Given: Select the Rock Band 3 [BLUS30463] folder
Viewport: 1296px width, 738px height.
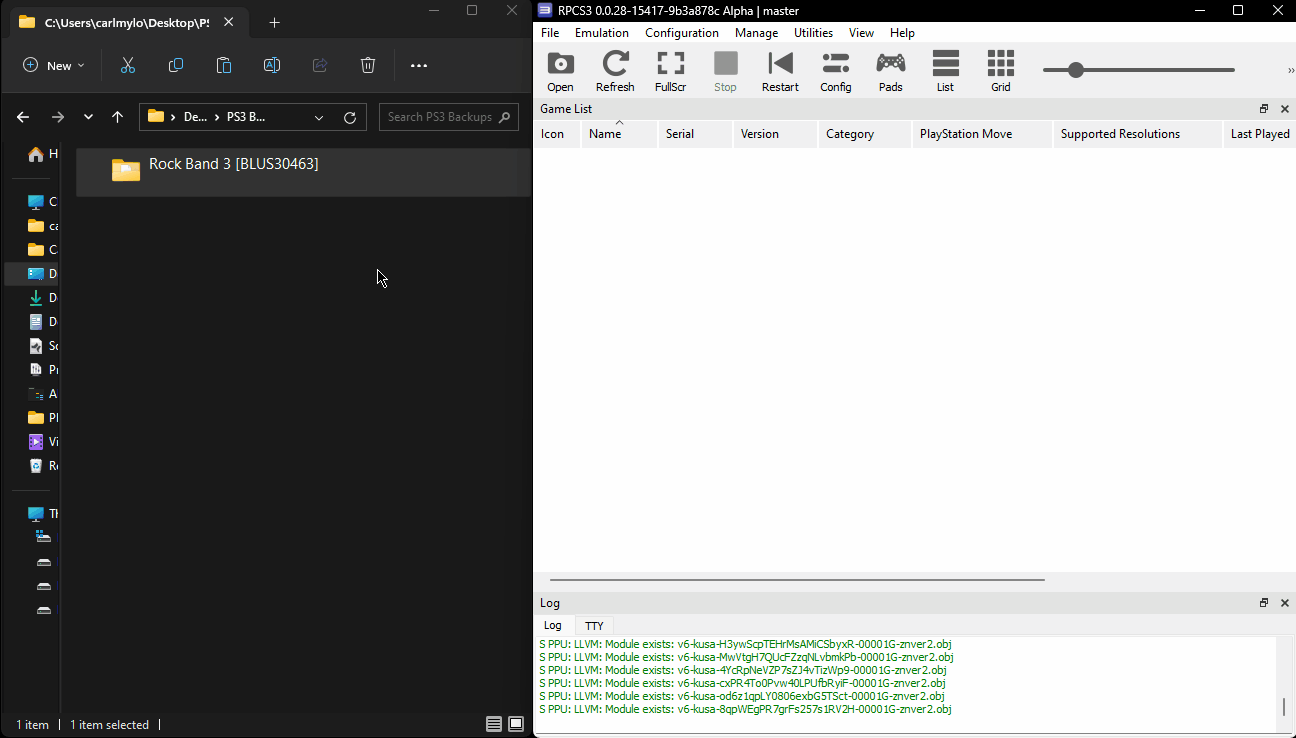Looking at the screenshot, I should click(302, 172).
